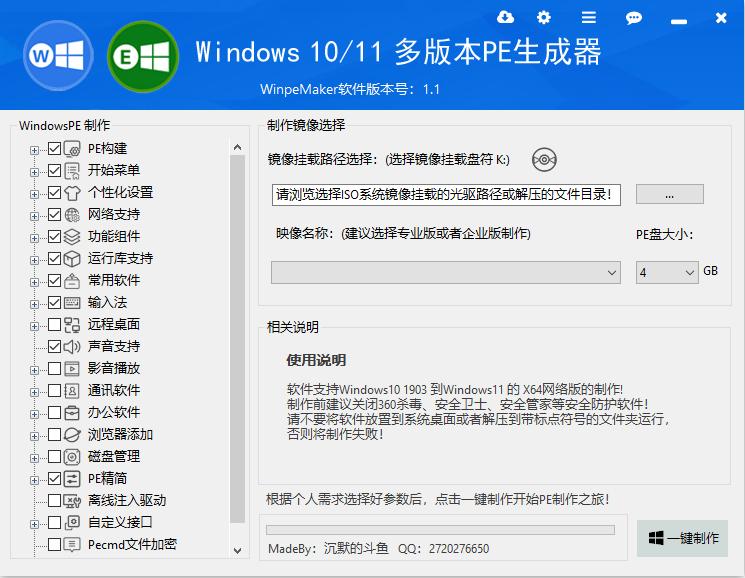The height and width of the screenshot is (578, 745).
Task: Uncheck the 开始菜单 checkbox
Action: [55, 171]
